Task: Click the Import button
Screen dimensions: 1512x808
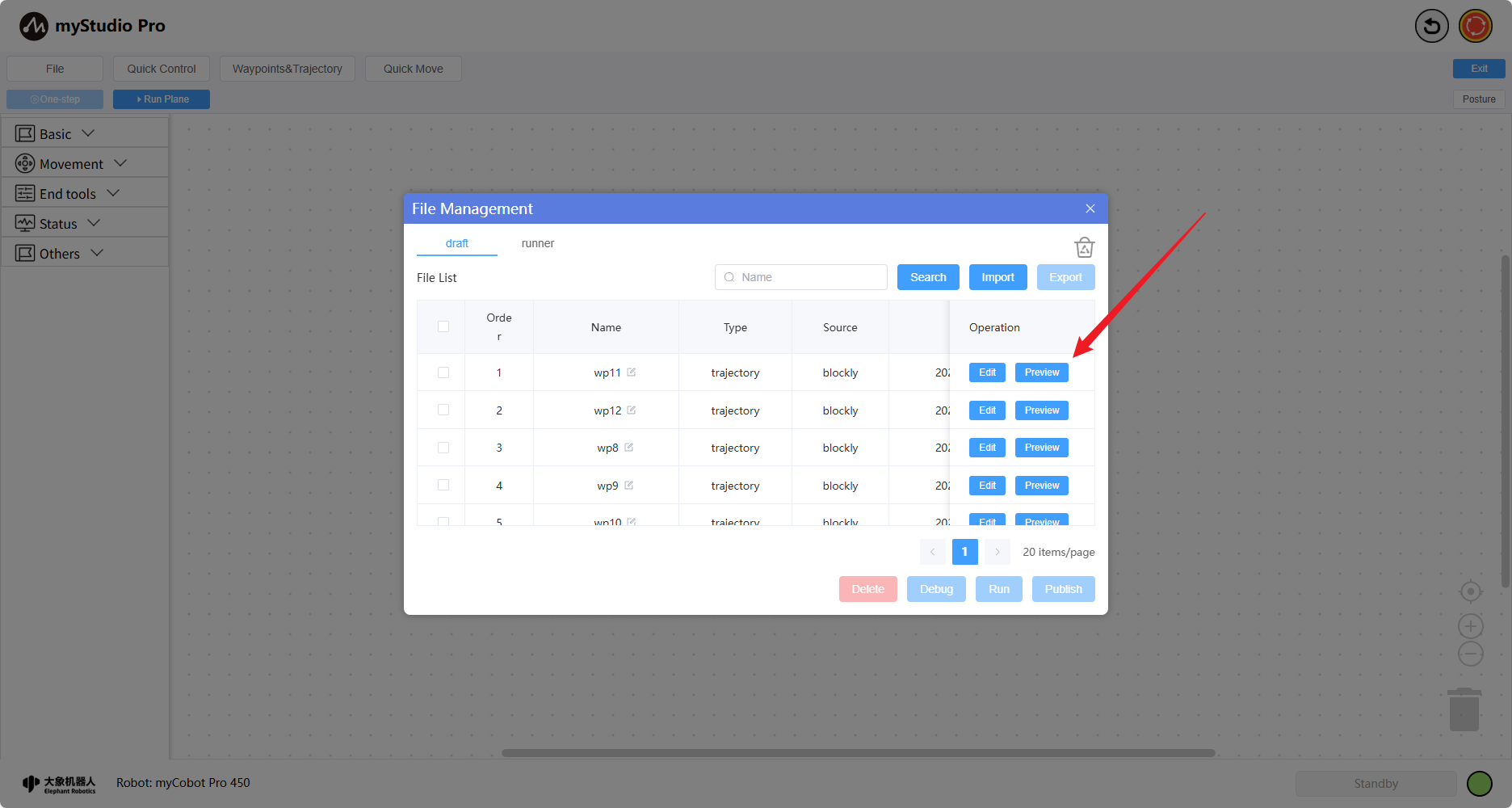Action: click(997, 277)
